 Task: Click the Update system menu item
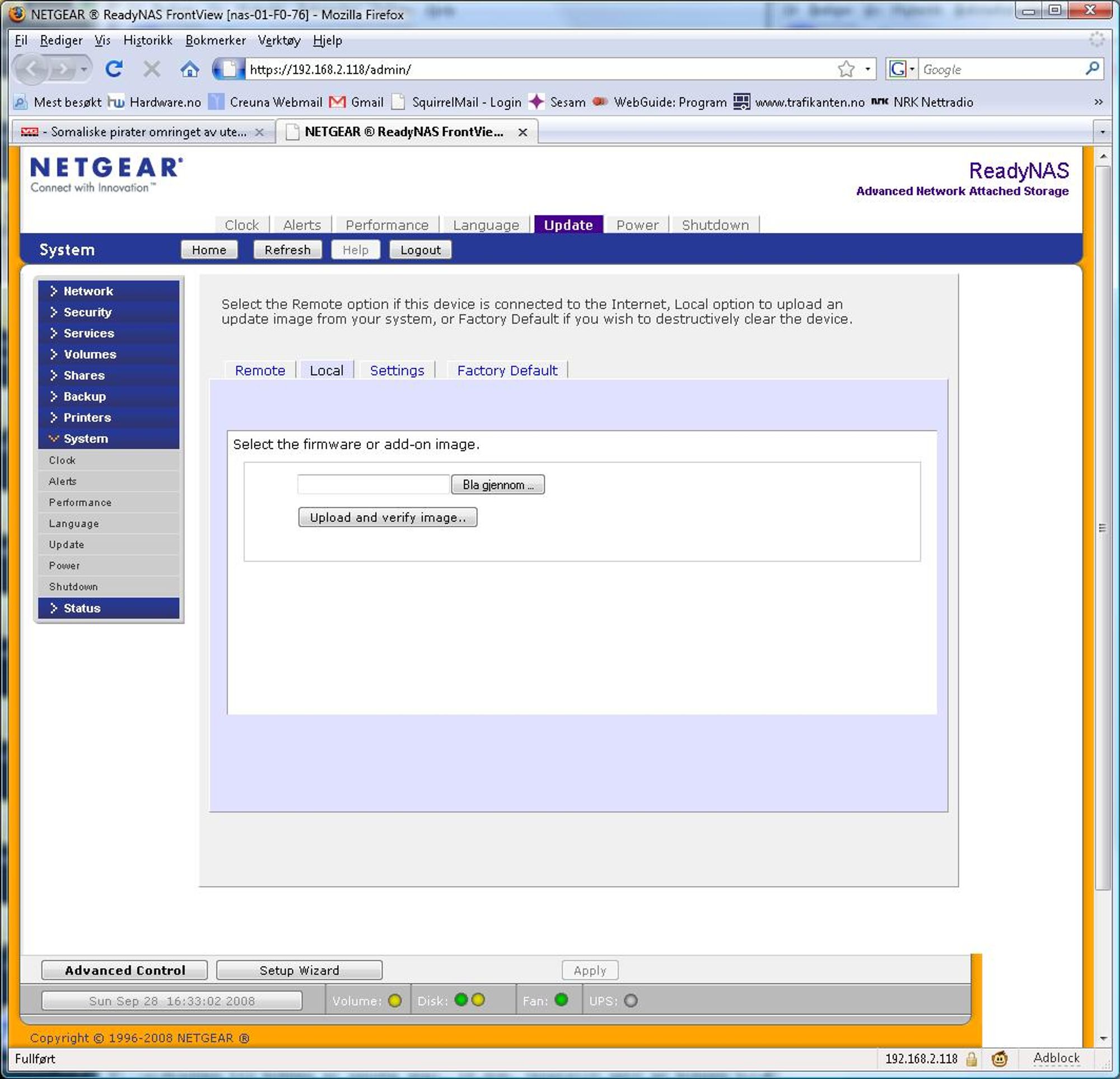[x=65, y=544]
